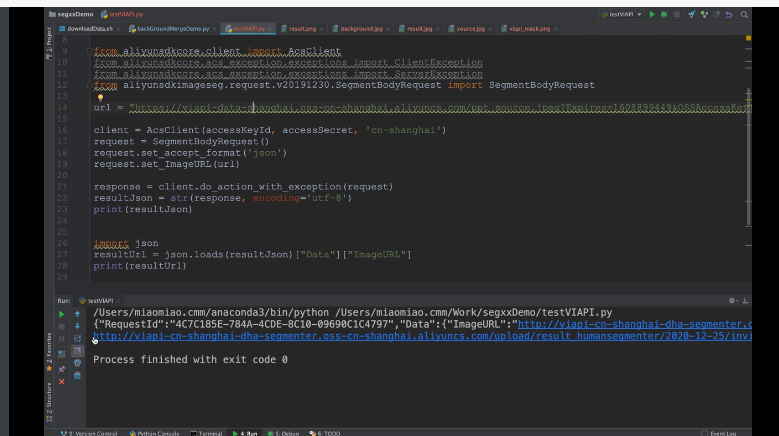The height and width of the screenshot is (436, 779).
Task: Collapse the import block at line 9
Action: 89,51
